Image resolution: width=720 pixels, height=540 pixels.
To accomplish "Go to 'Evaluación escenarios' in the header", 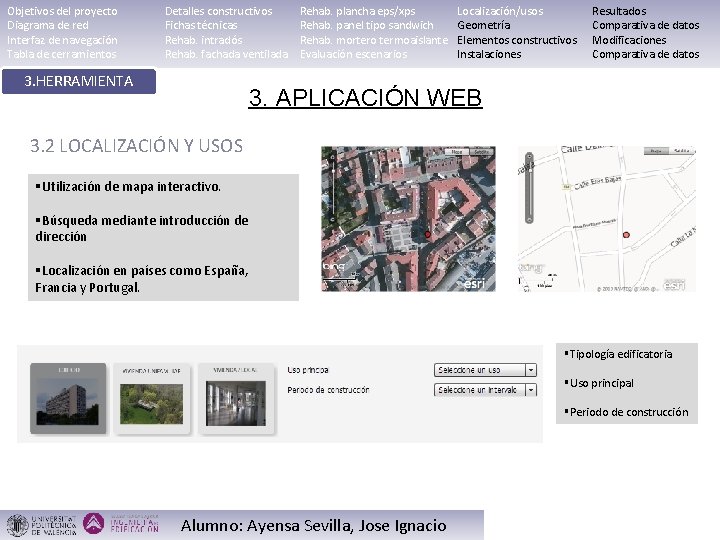I will (x=354, y=54).
